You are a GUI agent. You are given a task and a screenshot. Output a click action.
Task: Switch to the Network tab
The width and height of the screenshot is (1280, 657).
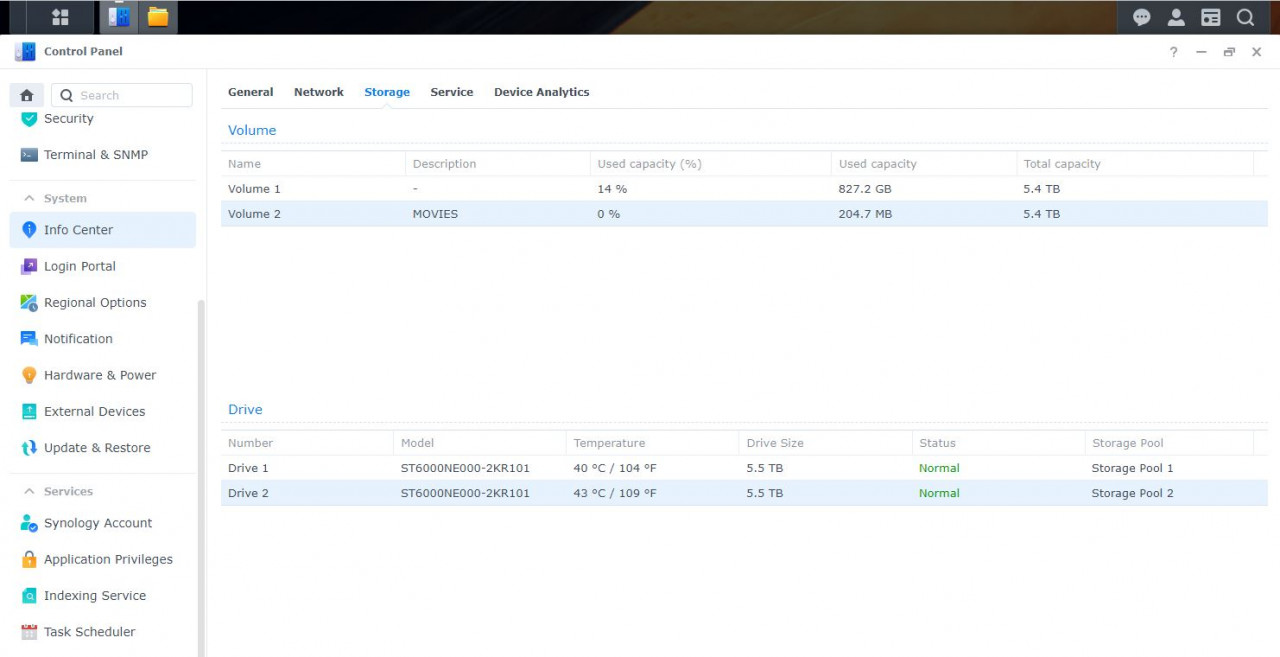coord(319,92)
